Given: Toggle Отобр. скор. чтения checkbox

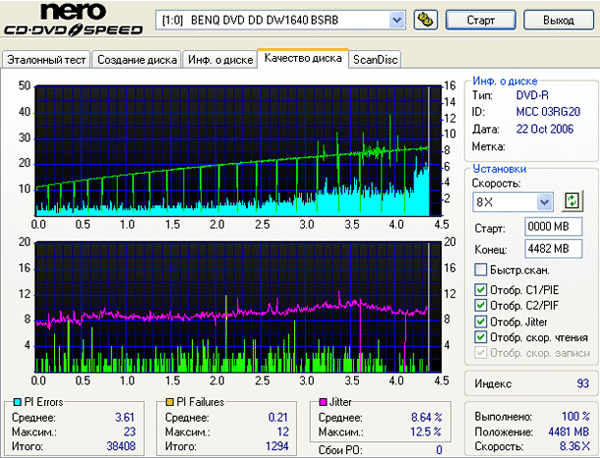Looking at the screenshot, I should [x=481, y=337].
